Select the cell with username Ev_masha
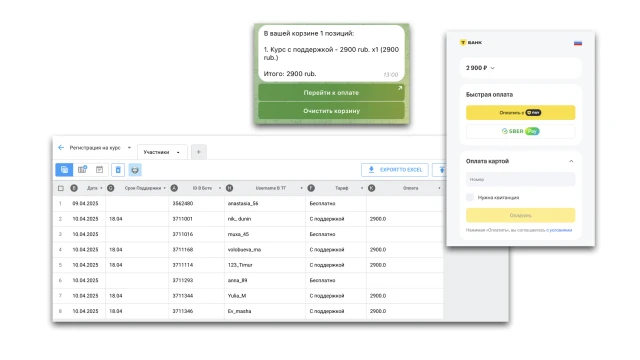This screenshot has height=360, width=640. [x=264, y=311]
